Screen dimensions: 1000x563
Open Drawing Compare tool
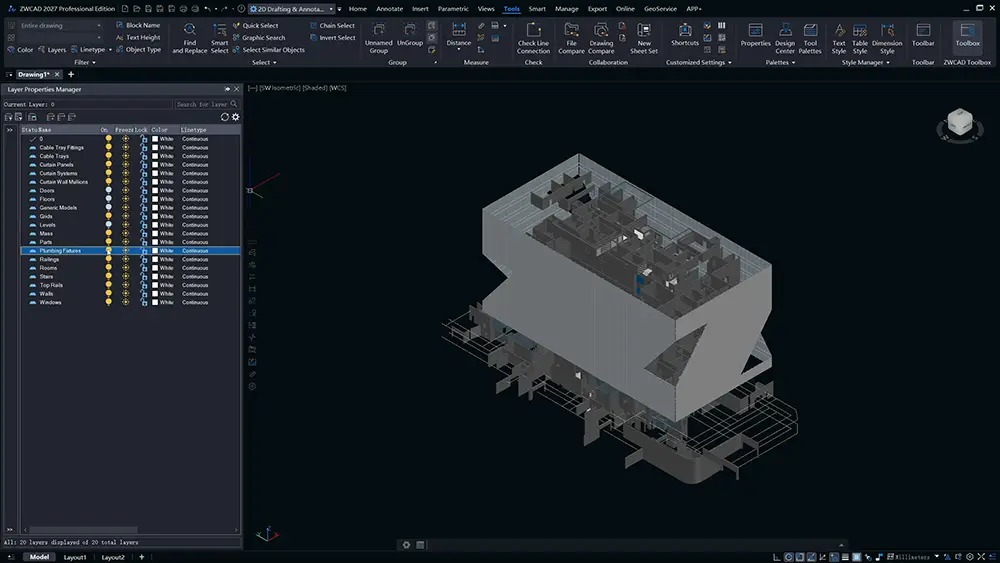coord(601,38)
